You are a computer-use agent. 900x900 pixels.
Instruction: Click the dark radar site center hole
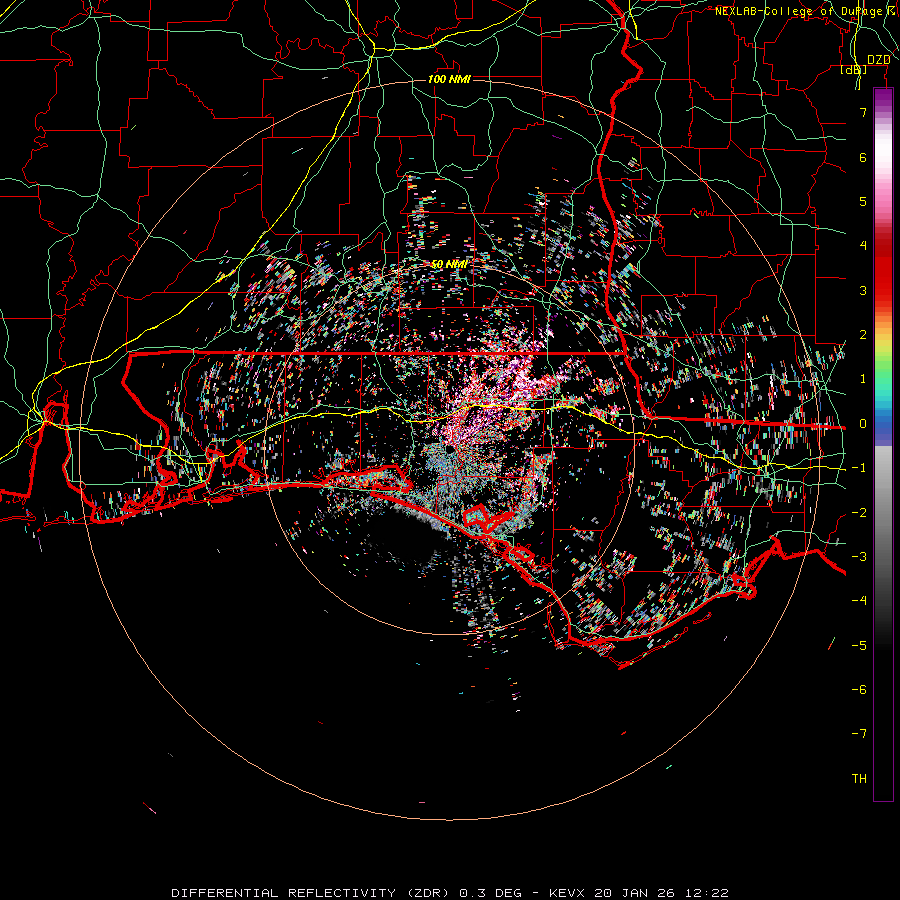[x=449, y=451]
